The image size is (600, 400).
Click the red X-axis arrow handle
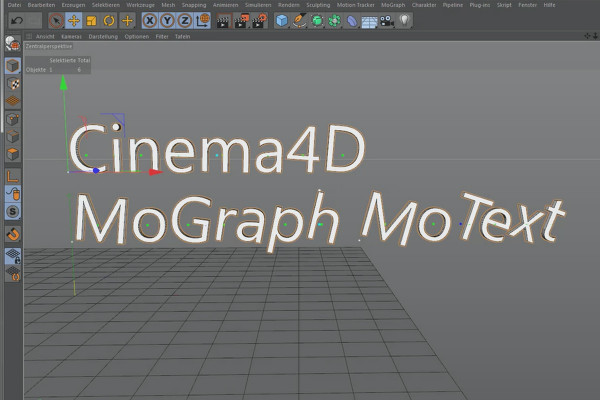pos(155,172)
